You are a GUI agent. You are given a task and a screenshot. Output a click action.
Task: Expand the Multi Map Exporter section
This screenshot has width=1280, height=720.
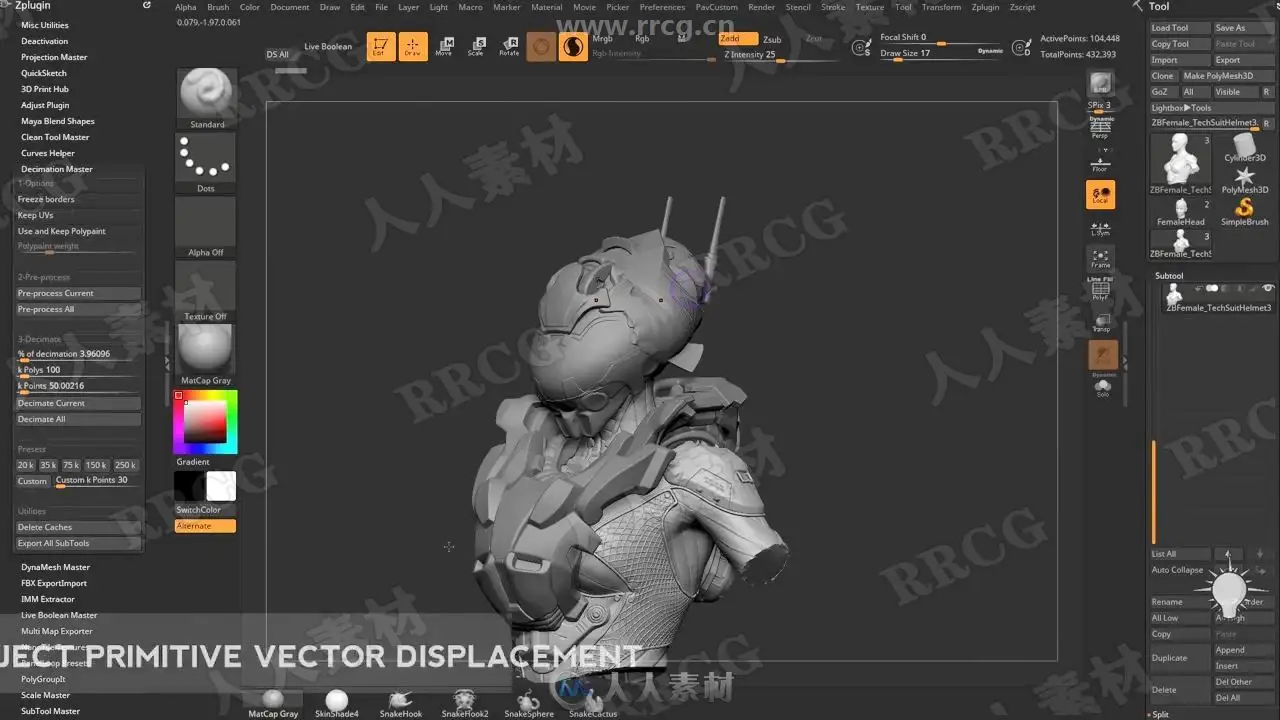click(x=57, y=631)
